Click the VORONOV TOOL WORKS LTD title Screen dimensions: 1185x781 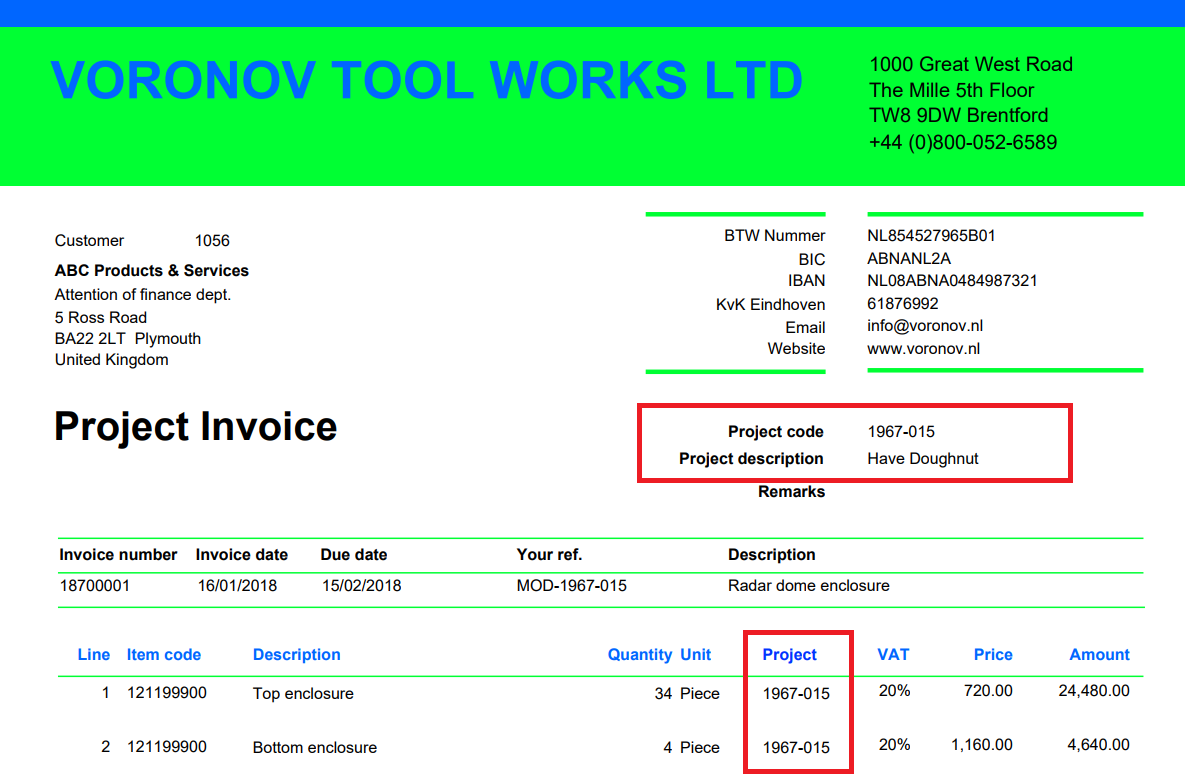(x=426, y=80)
